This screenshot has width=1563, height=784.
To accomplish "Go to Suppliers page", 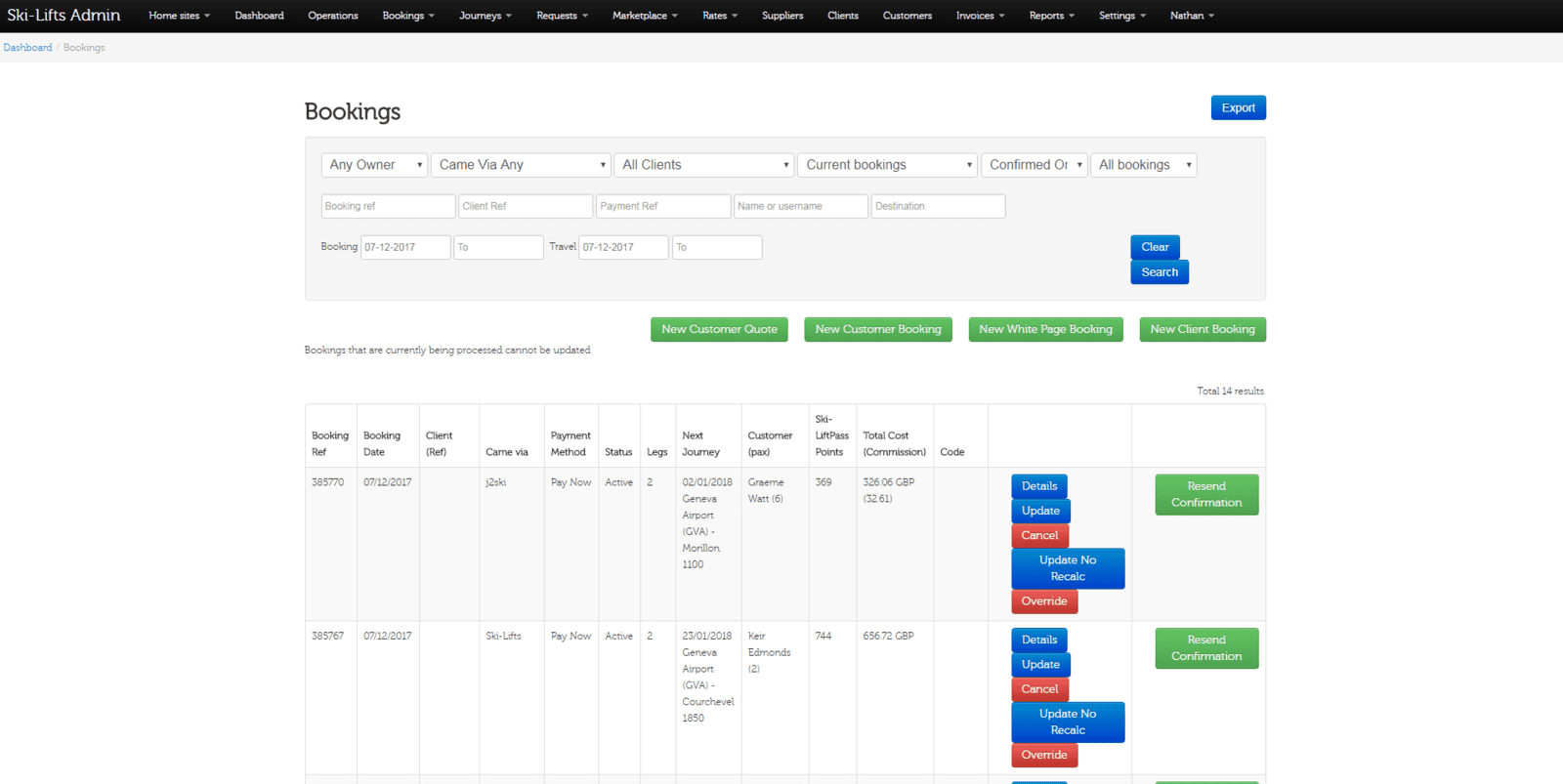I will point(782,16).
